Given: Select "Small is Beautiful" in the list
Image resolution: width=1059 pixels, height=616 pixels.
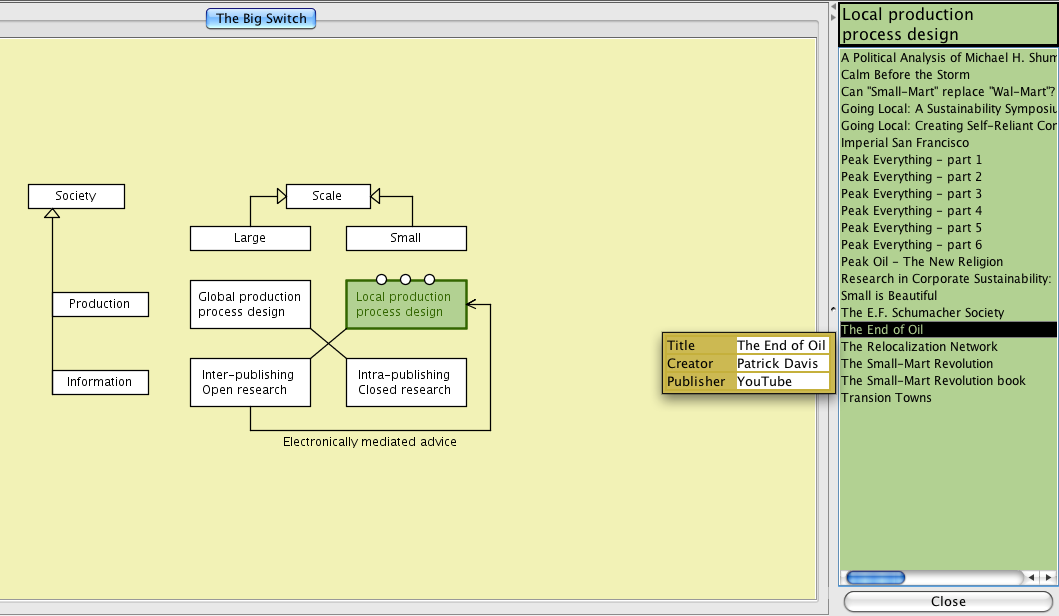Looking at the screenshot, I should (x=889, y=296).
